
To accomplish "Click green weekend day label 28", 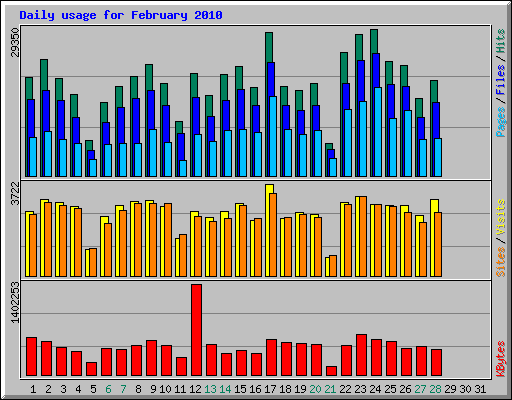I will [x=435, y=389].
